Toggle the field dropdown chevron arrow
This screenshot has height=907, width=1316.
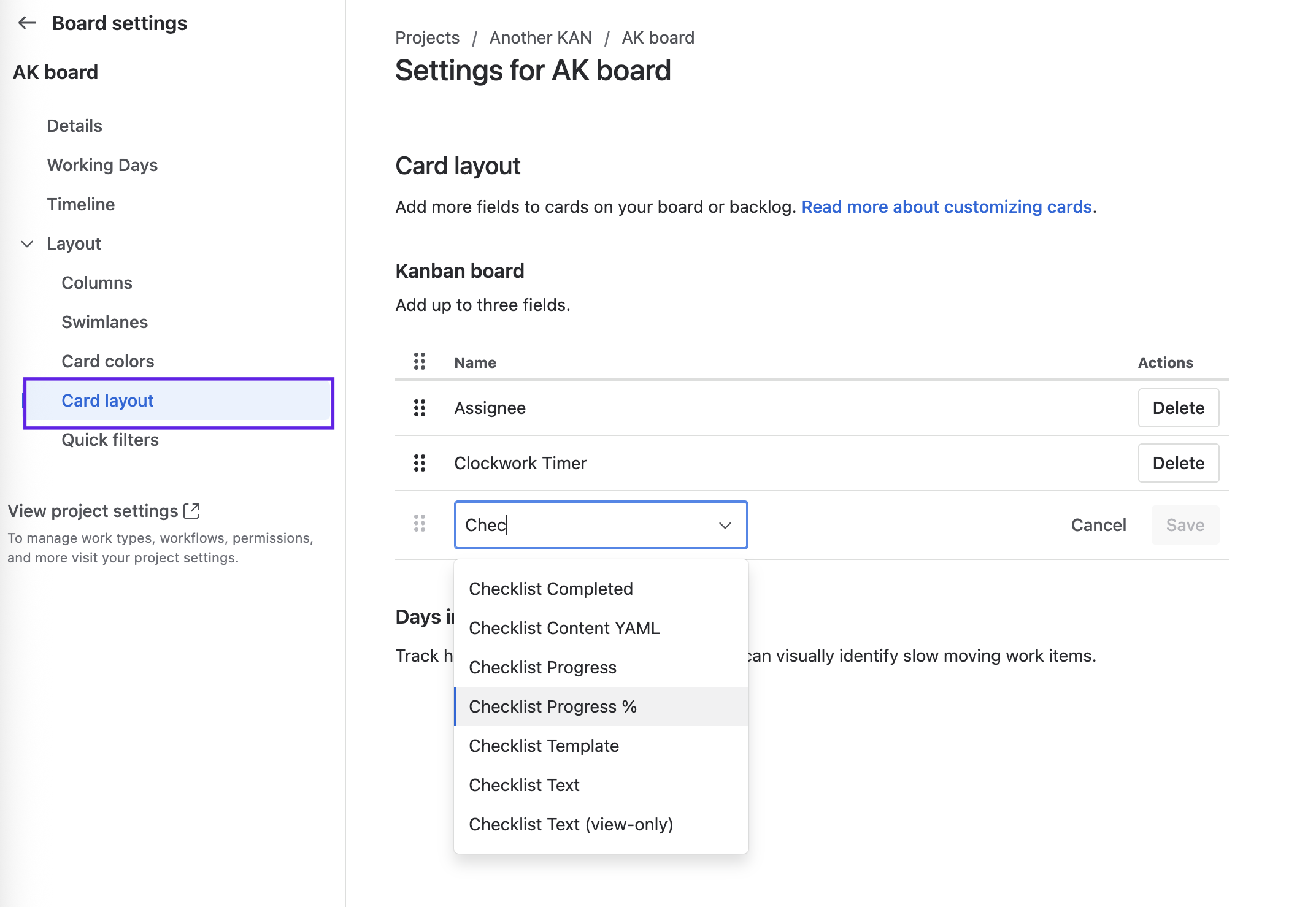click(725, 526)
